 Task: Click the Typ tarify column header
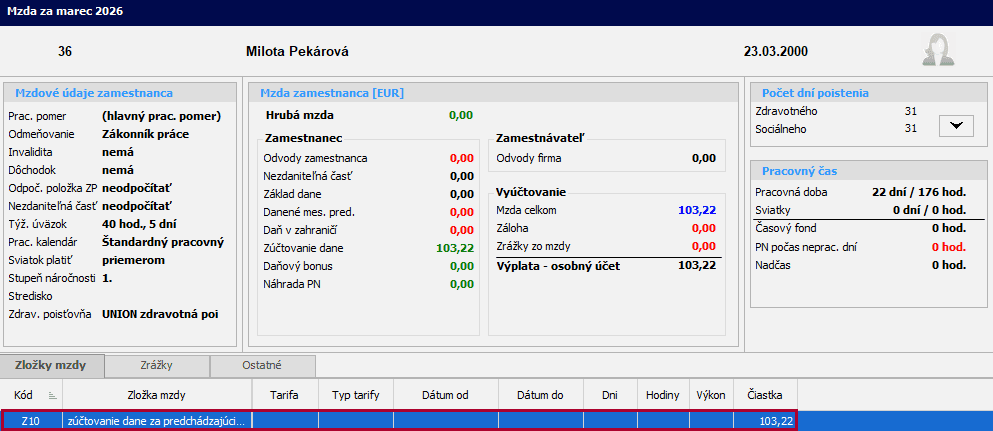(355, 395)
